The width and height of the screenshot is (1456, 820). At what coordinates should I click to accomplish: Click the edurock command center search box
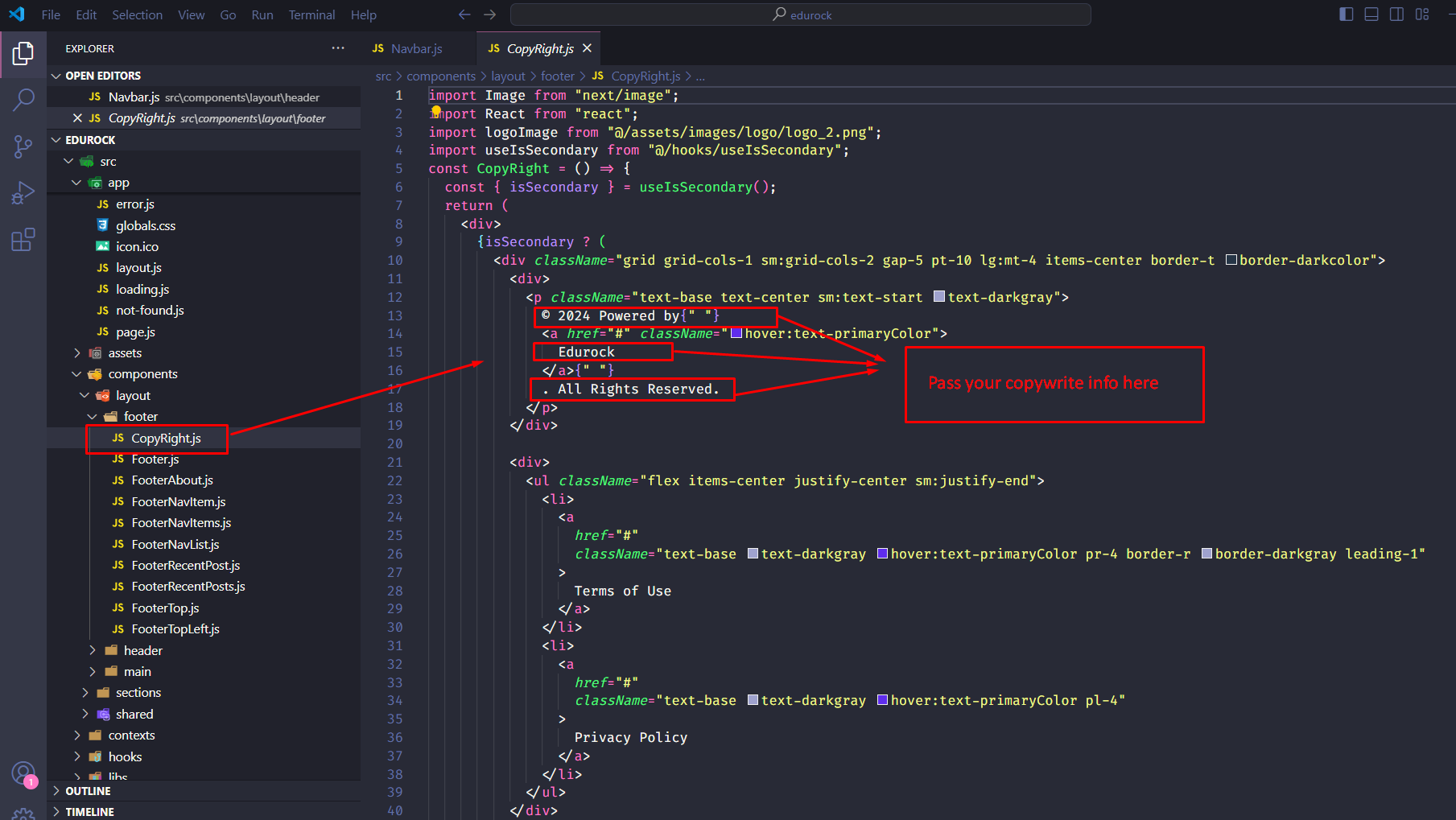point(801,14)
